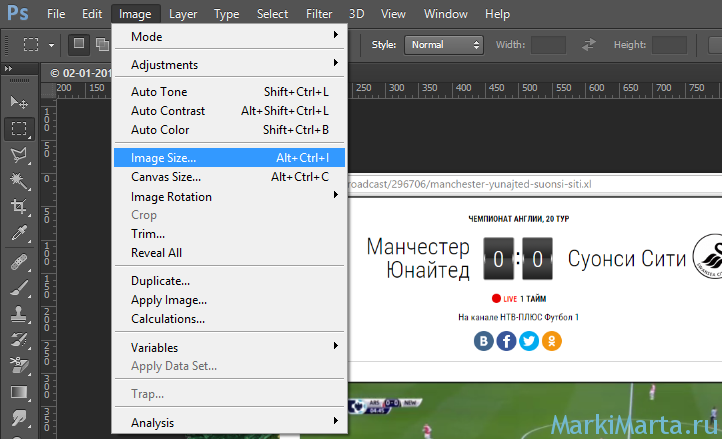Screen dimensions: 722x439
Task: Choose Add to selection mode button
Action: (102, 44)
